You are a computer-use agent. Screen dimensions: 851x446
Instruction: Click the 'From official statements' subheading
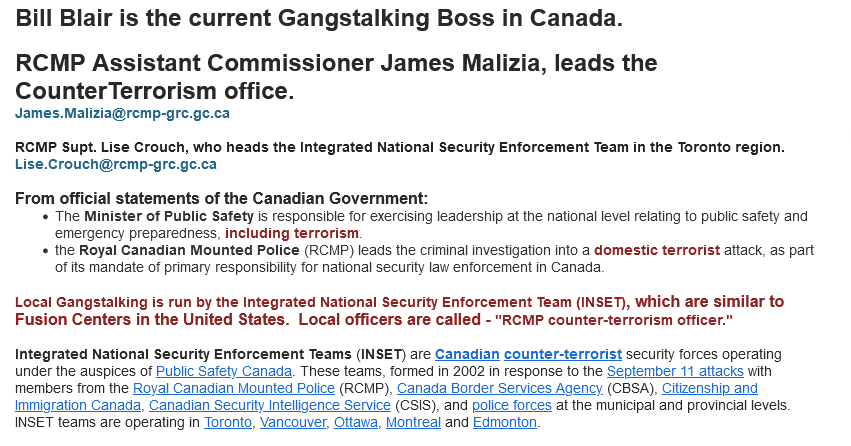pos(221,198)
